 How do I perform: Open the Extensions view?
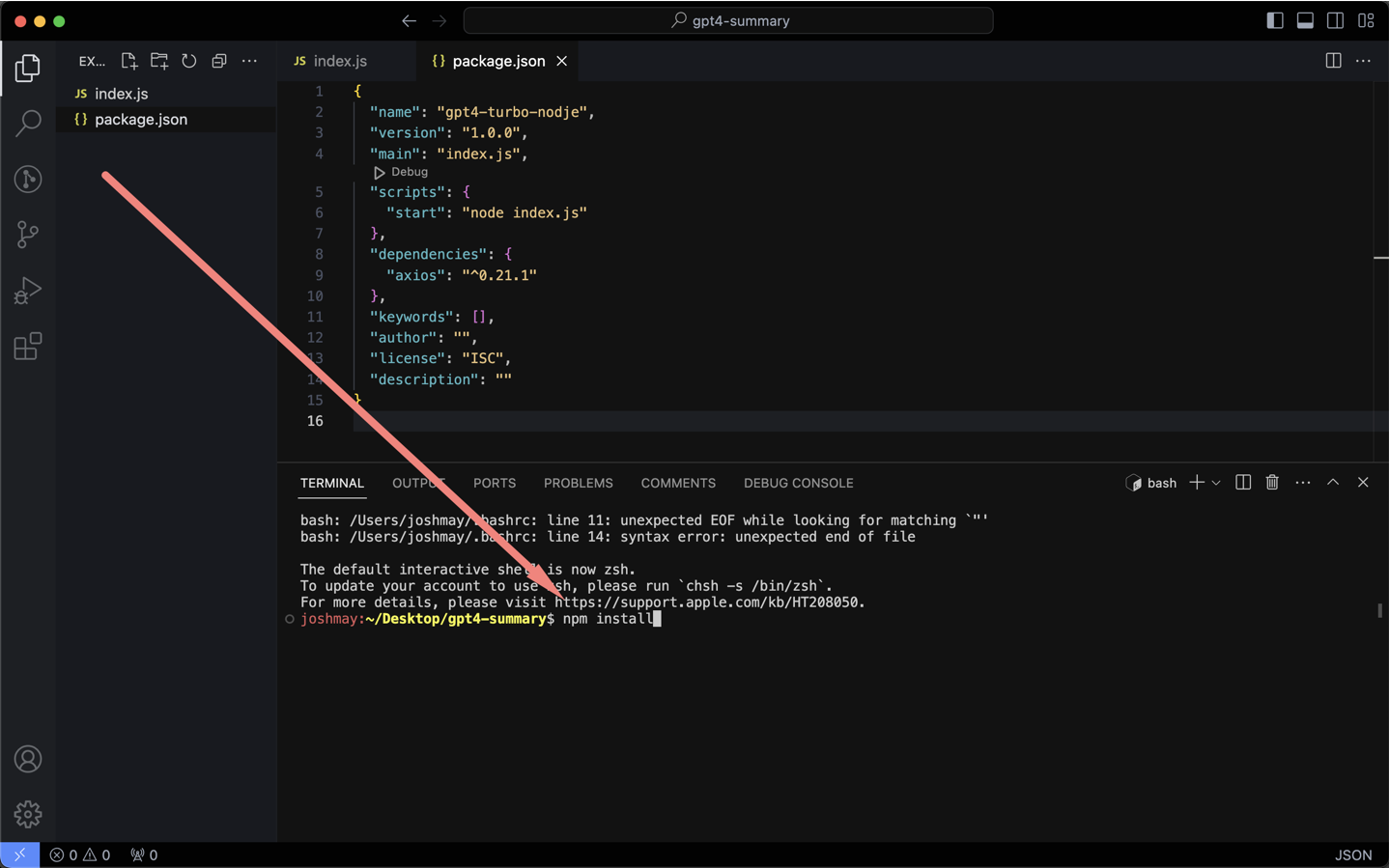click(x=28, y=347)
